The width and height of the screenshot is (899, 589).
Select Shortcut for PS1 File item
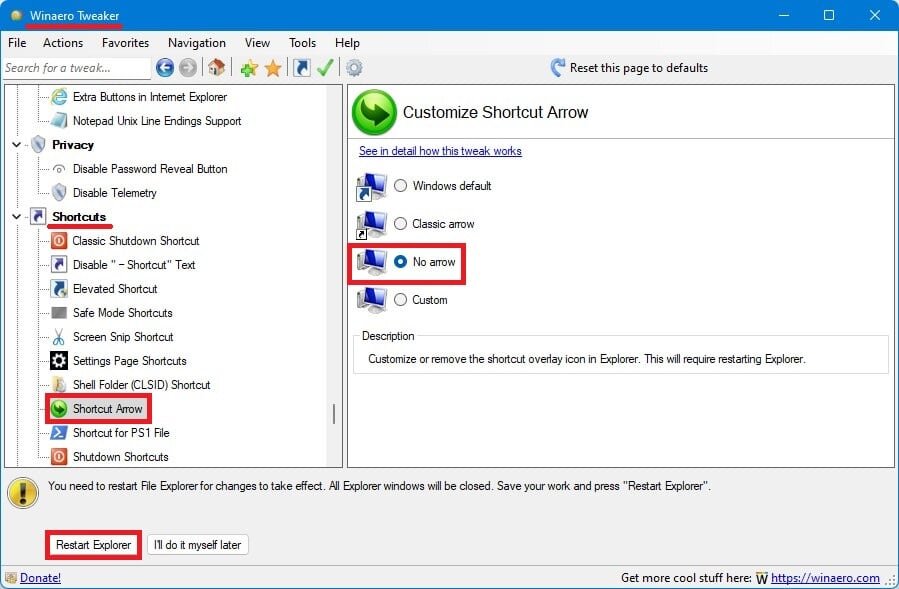pyautogui.click(x=121, y=433)
